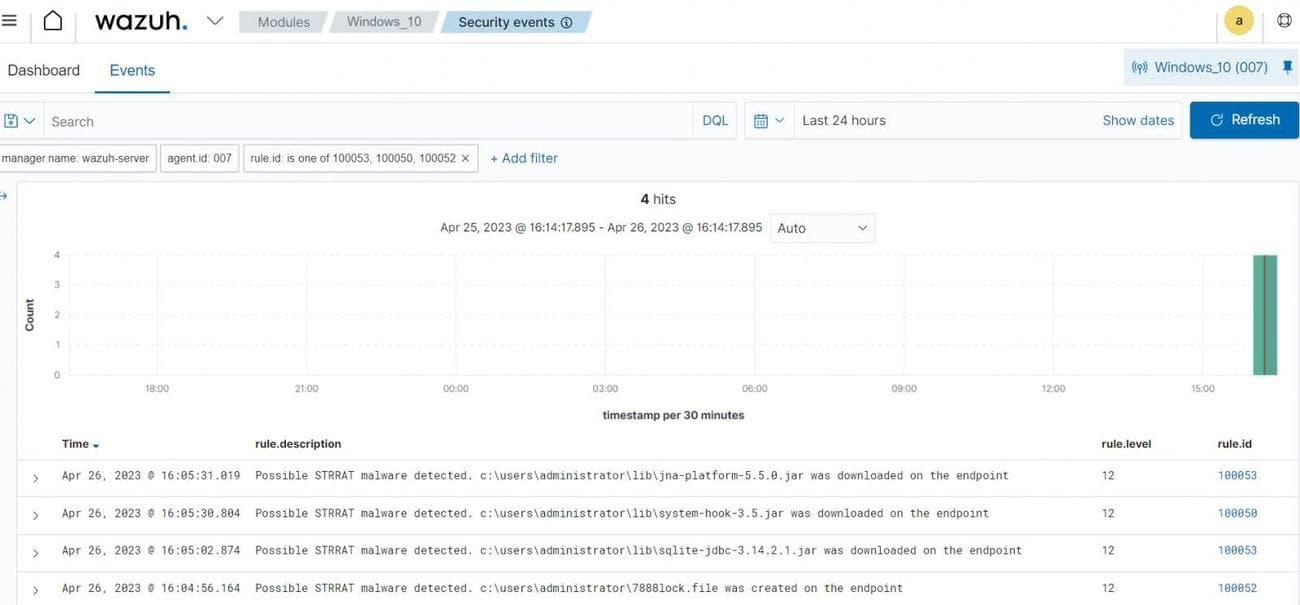Expand the Wazuh logo dropdown chevron

[x=215, y=21]
